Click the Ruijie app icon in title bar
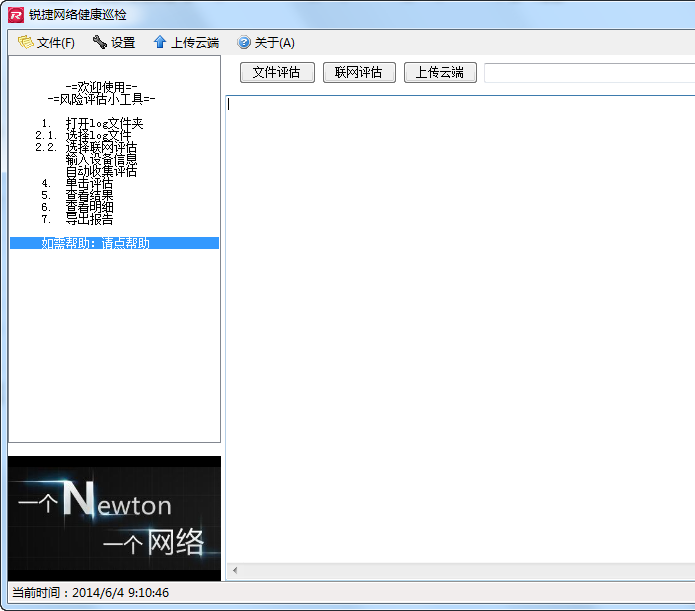Image resolution: width=695 pixels, height=611 pixels. click(x=15, y=15)
